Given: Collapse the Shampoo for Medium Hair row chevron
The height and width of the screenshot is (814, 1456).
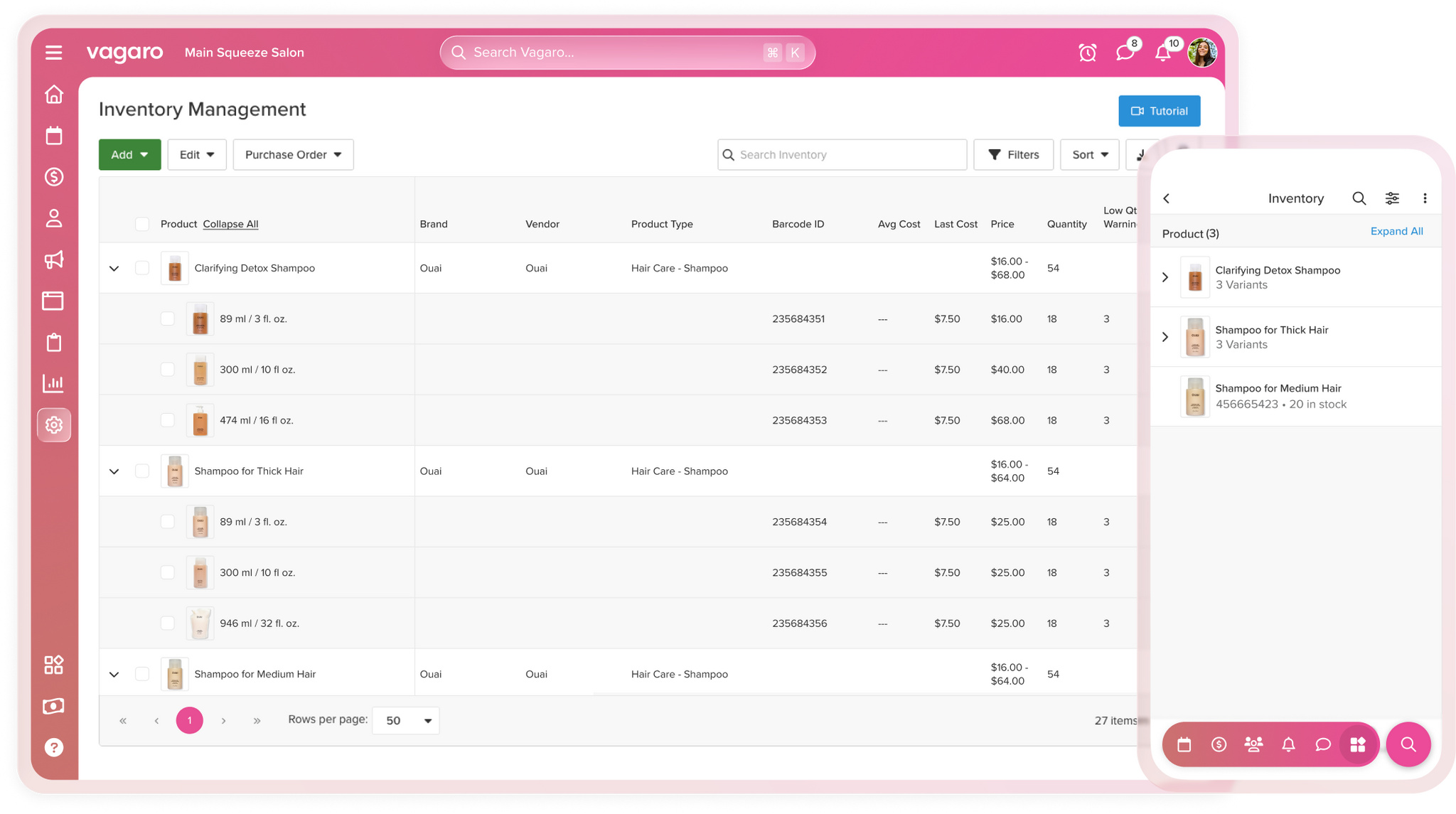Looking at the screenshot, I should click(x=114, y=675).
